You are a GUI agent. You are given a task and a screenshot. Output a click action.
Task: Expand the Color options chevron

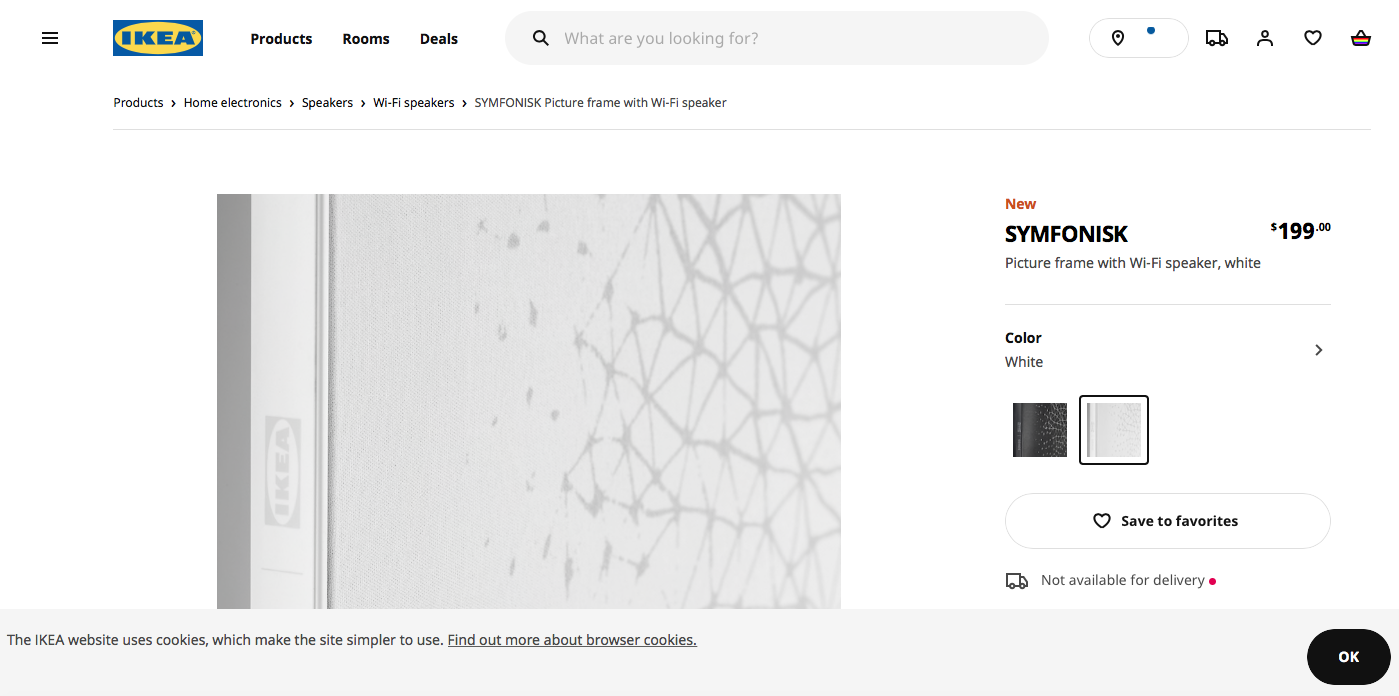1318,350
